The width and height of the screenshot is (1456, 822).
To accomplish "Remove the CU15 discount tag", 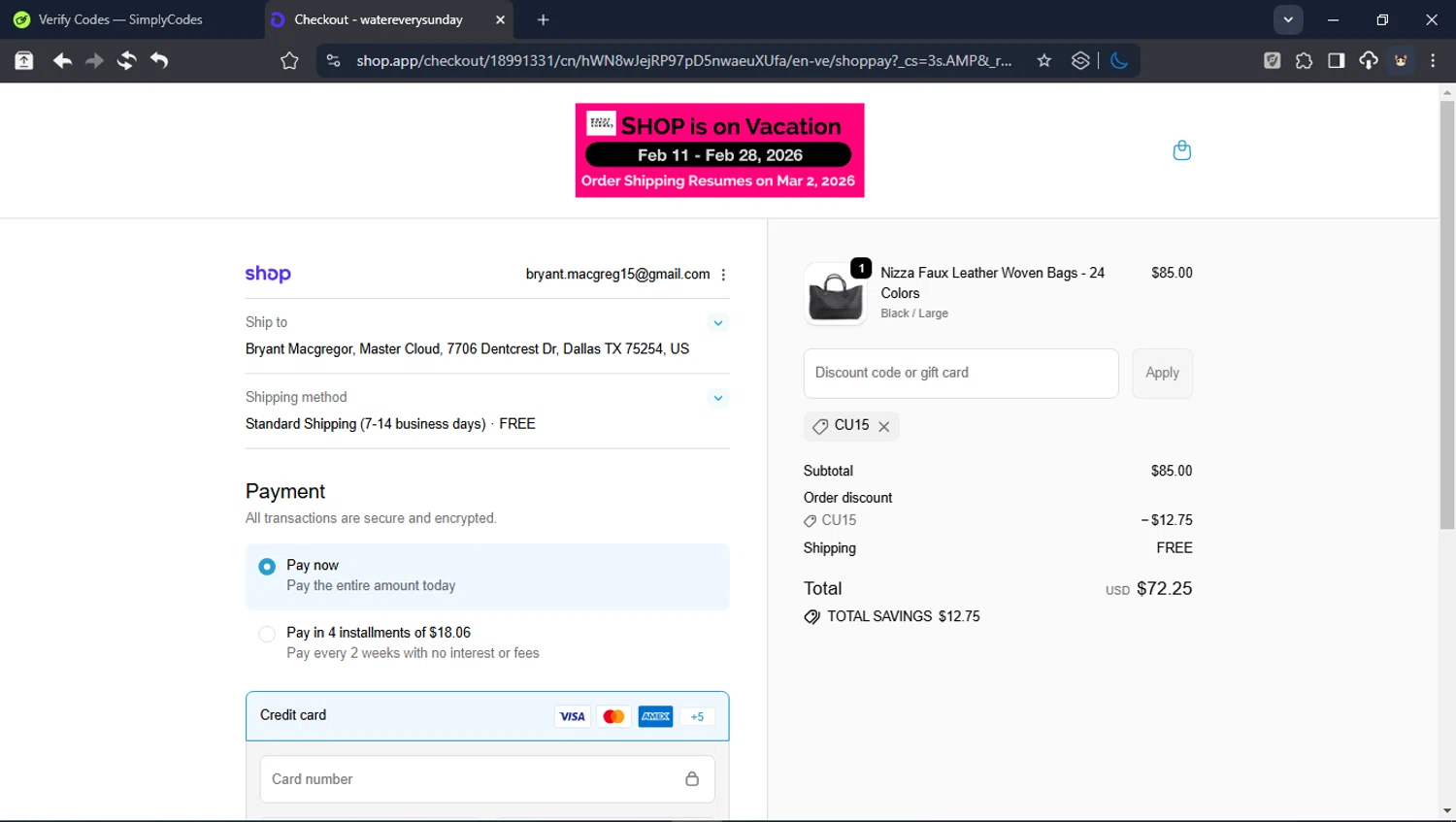I will coord(884,426).
